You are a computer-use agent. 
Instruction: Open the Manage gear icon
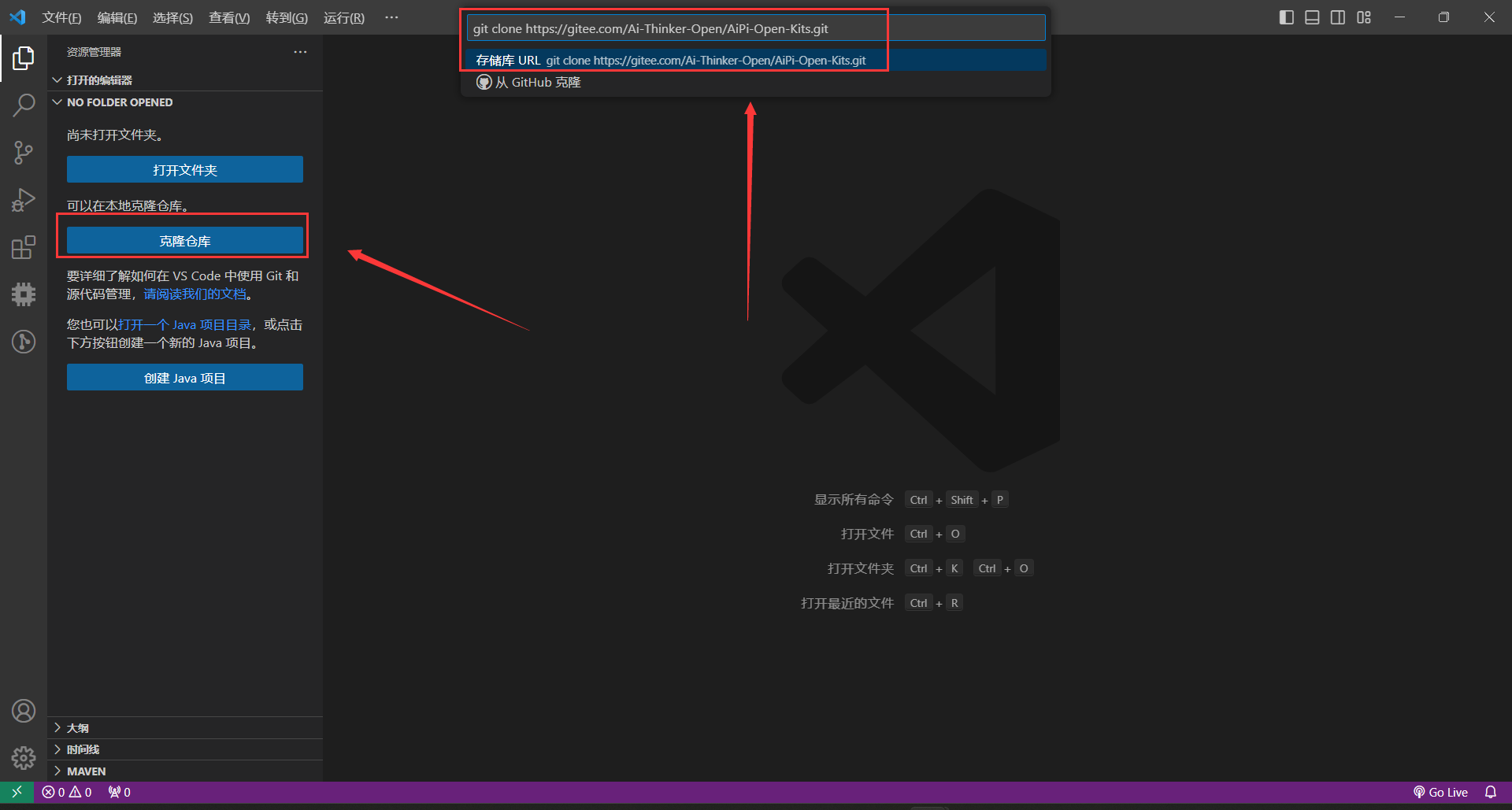pyautogui.click(x=24, y=758)
